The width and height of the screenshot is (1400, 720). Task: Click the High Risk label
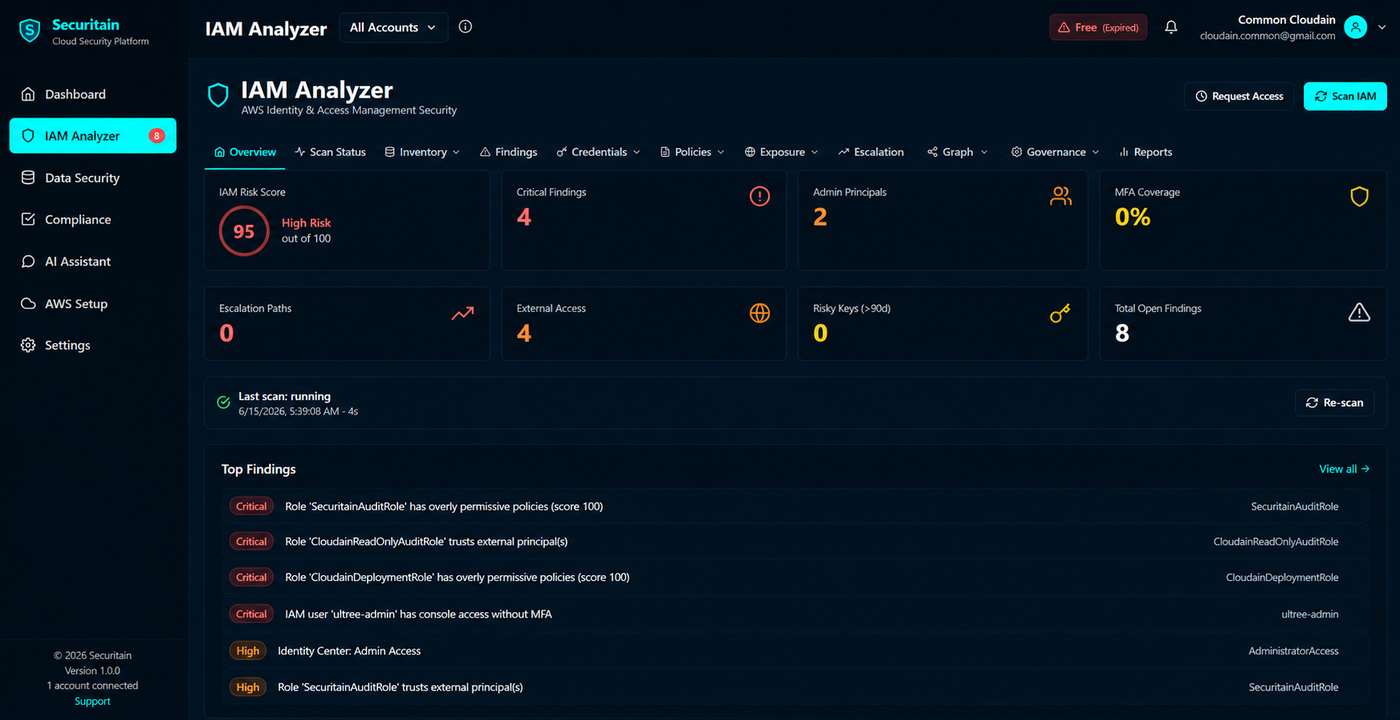point(306,223)
